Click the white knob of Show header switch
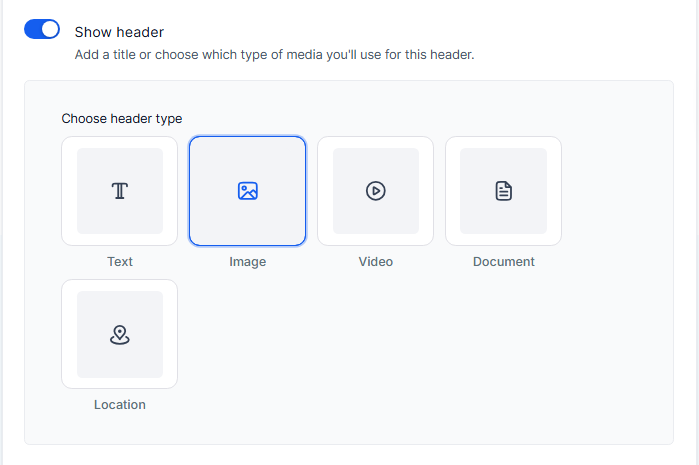The image size is (699, 465). tap(50, 29)
